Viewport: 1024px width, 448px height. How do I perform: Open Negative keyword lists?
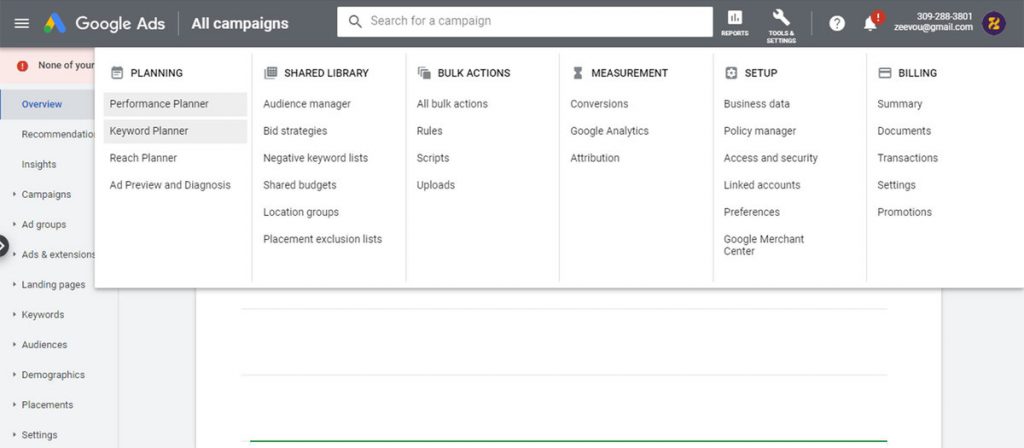click(x=315, y=158)
